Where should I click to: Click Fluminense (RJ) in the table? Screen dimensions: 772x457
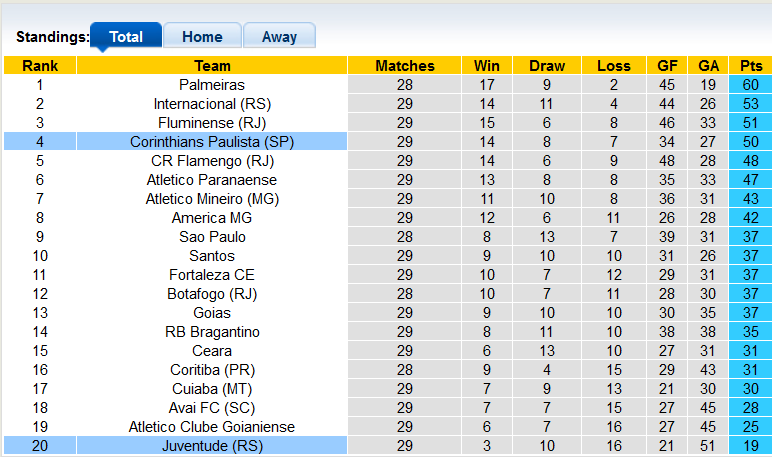pos(212,123)
